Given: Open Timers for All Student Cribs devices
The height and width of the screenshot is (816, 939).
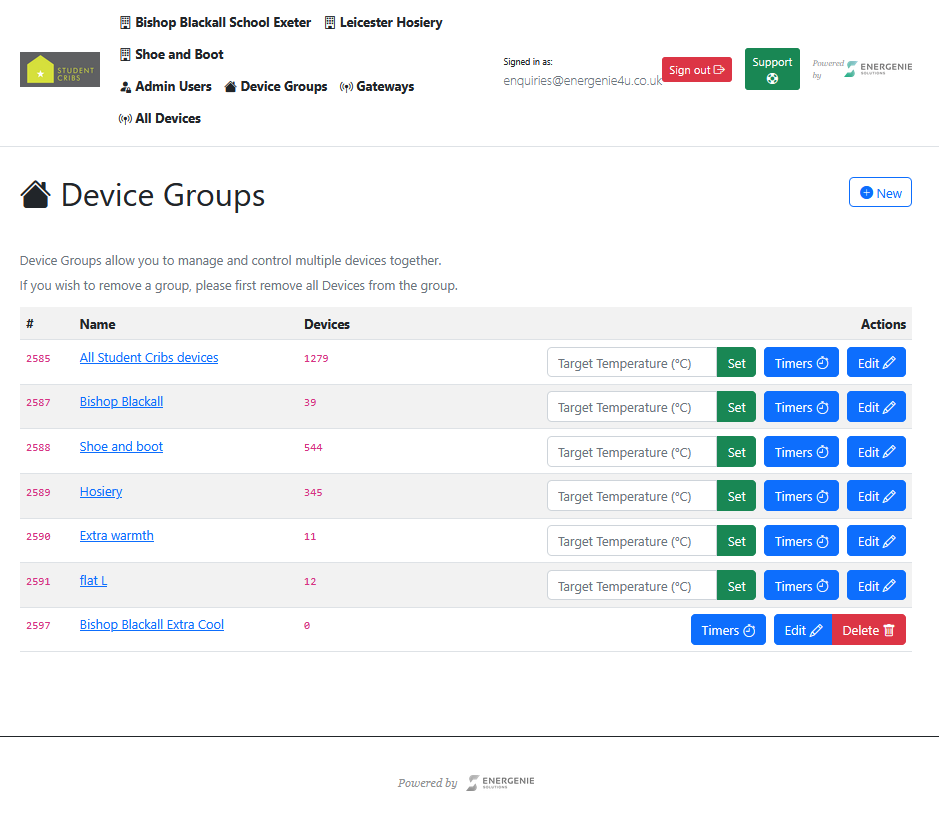Looking at the screenshot, I should (801, 363).
